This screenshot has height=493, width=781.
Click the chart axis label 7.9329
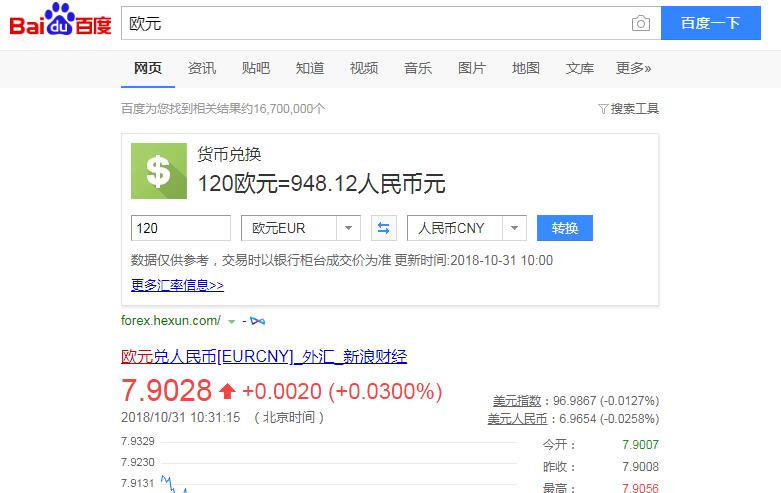click(138, 441)
